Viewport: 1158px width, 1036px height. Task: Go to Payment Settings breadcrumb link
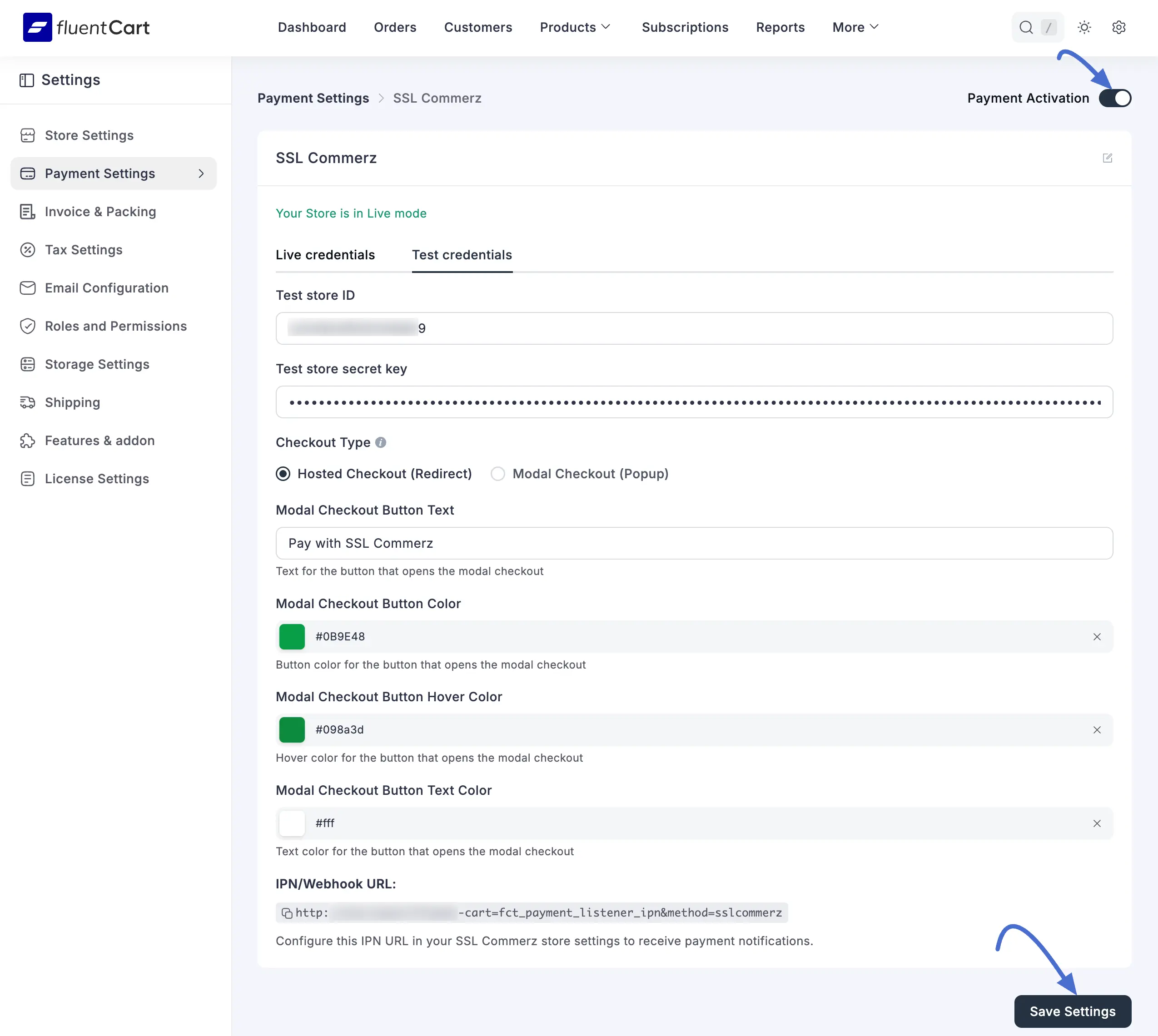(x=313, y=98)
